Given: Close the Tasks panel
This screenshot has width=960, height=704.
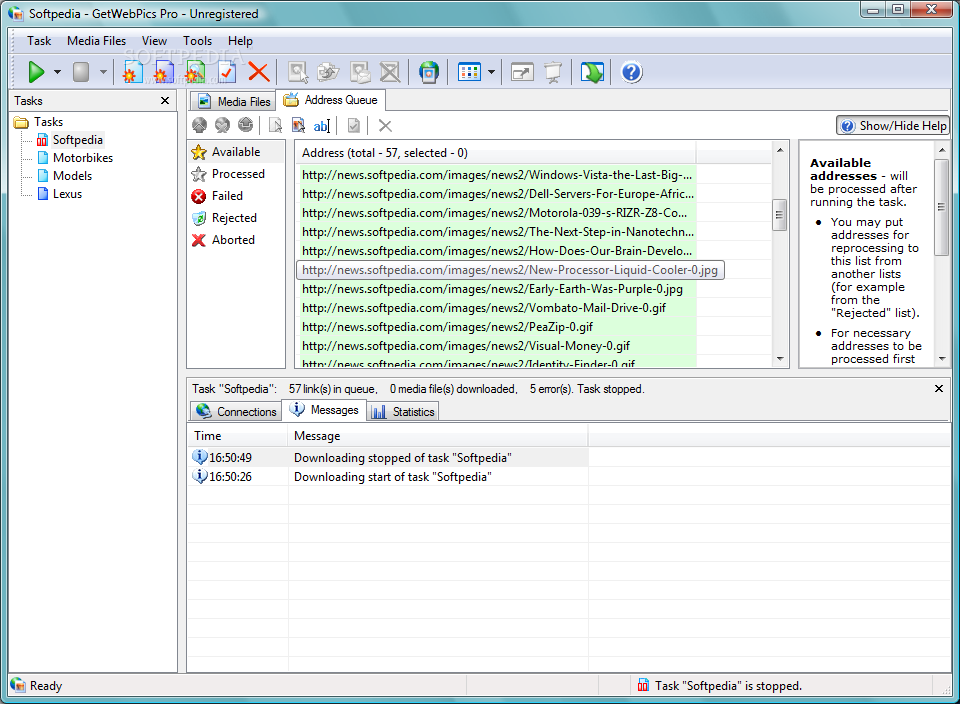Looking at the screenshot, I should pos(165,100).
